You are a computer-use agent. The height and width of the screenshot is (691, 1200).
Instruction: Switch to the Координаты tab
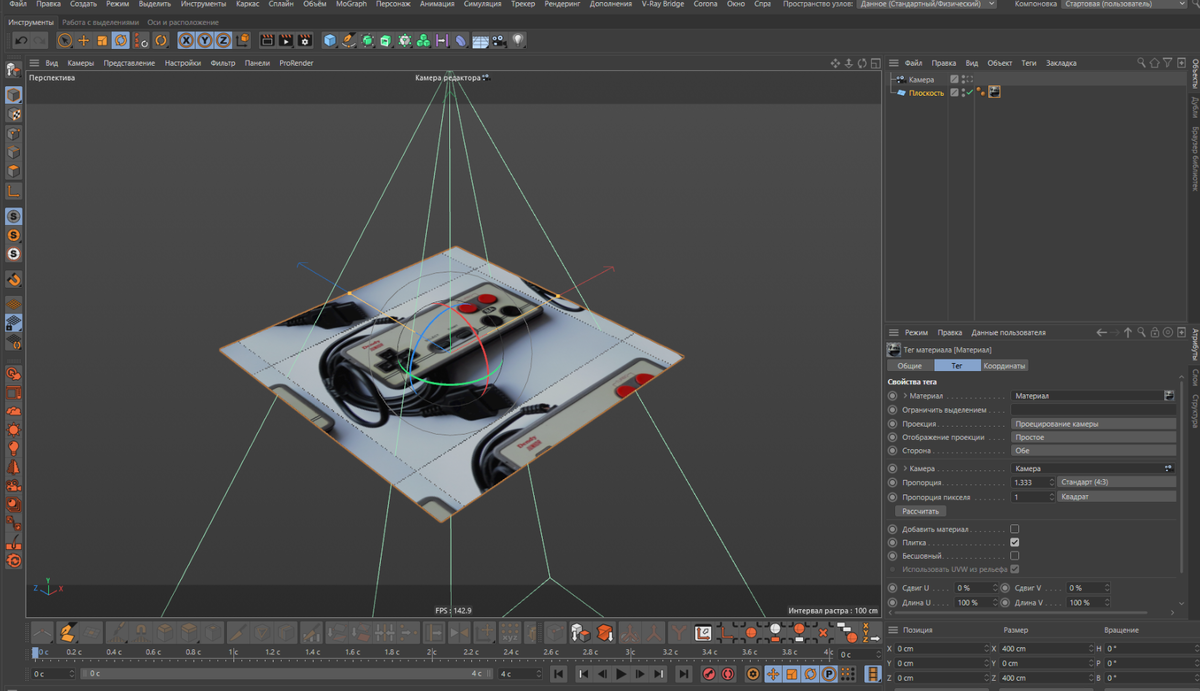1003,366
